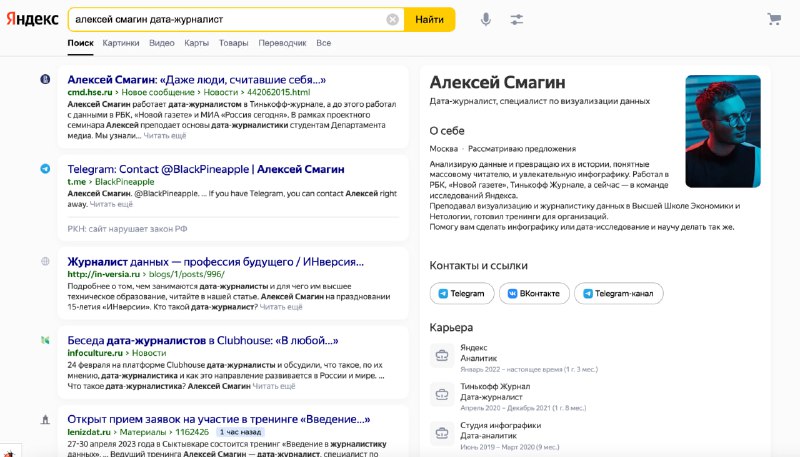Click the cmd.hse.ru domain link

[90, 92]
